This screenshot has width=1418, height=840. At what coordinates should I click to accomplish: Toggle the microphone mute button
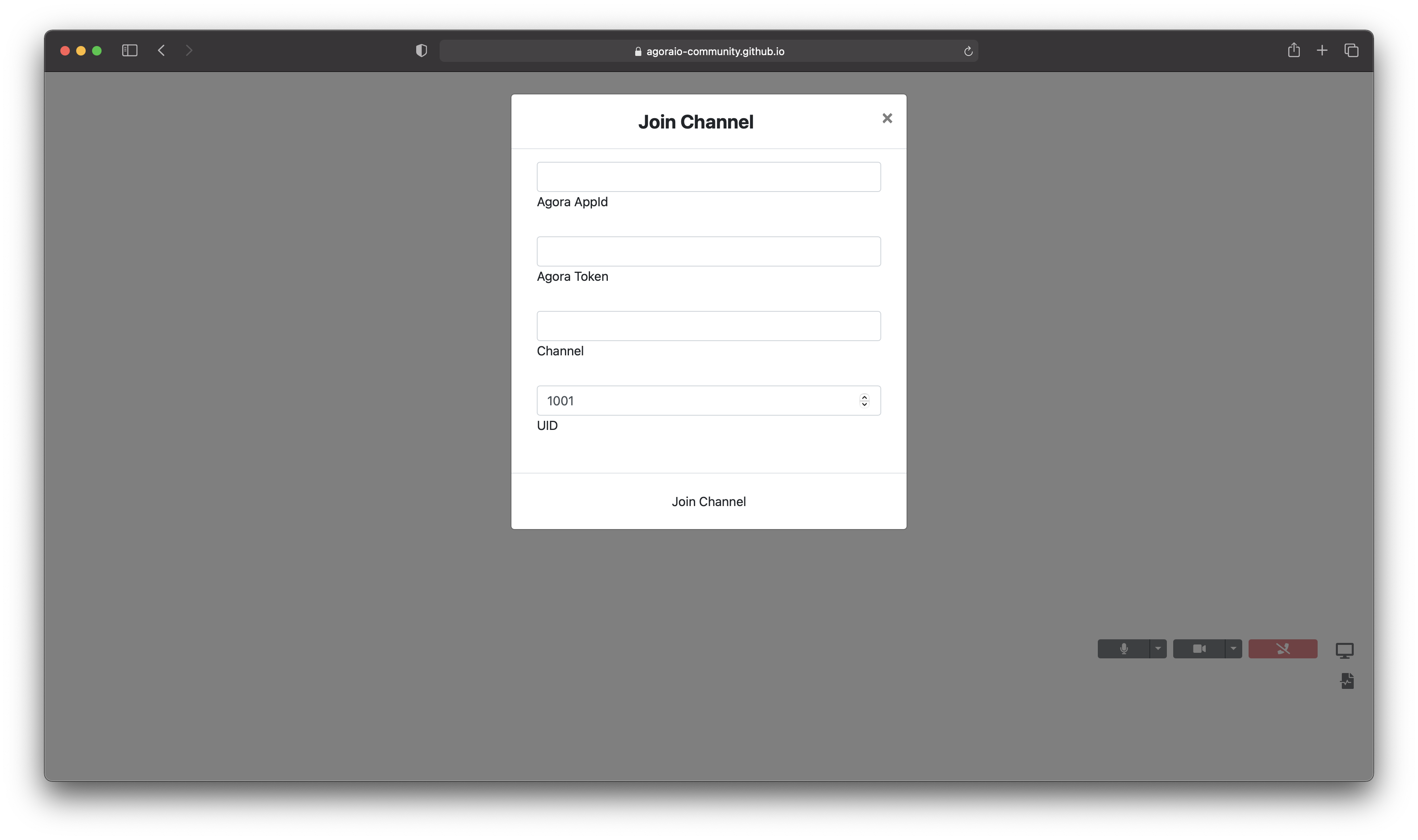(x=1124, y=649)
